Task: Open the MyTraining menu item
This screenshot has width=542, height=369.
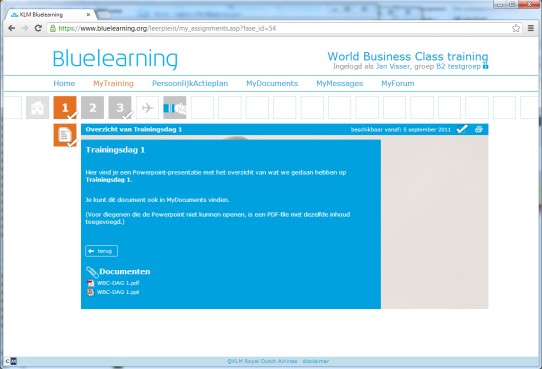Action: pyautogui.click(x=113, y=84)
